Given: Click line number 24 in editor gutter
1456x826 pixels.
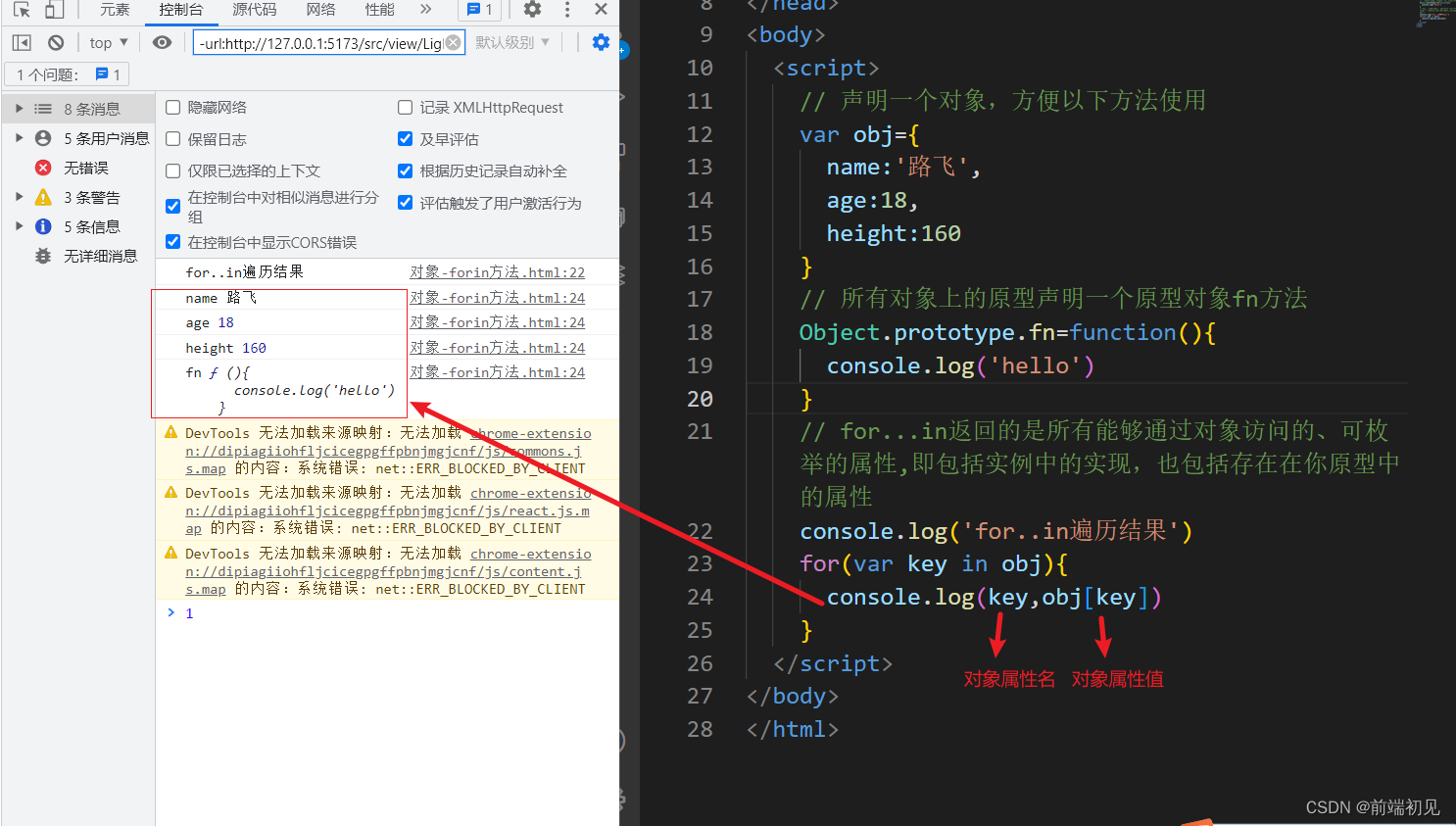Looking at the screenshot, I should (700, 597).
